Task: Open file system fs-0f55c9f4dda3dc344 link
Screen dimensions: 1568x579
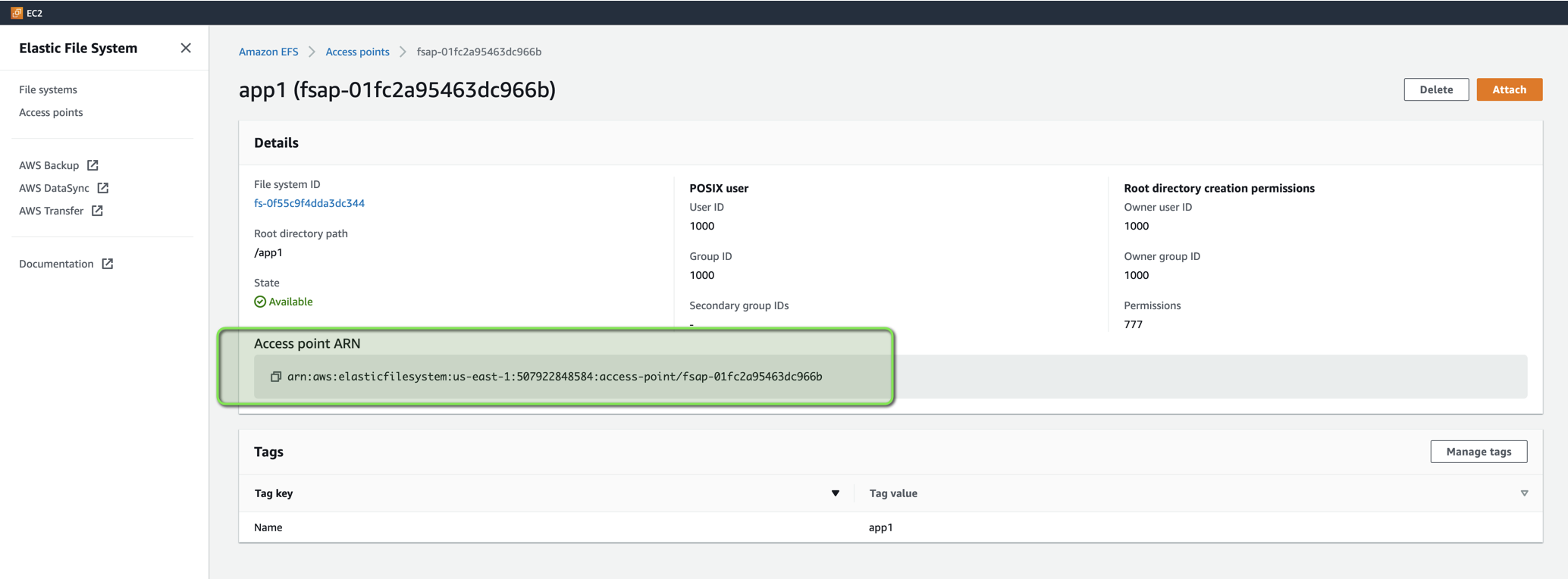Action: click(309, 203)
